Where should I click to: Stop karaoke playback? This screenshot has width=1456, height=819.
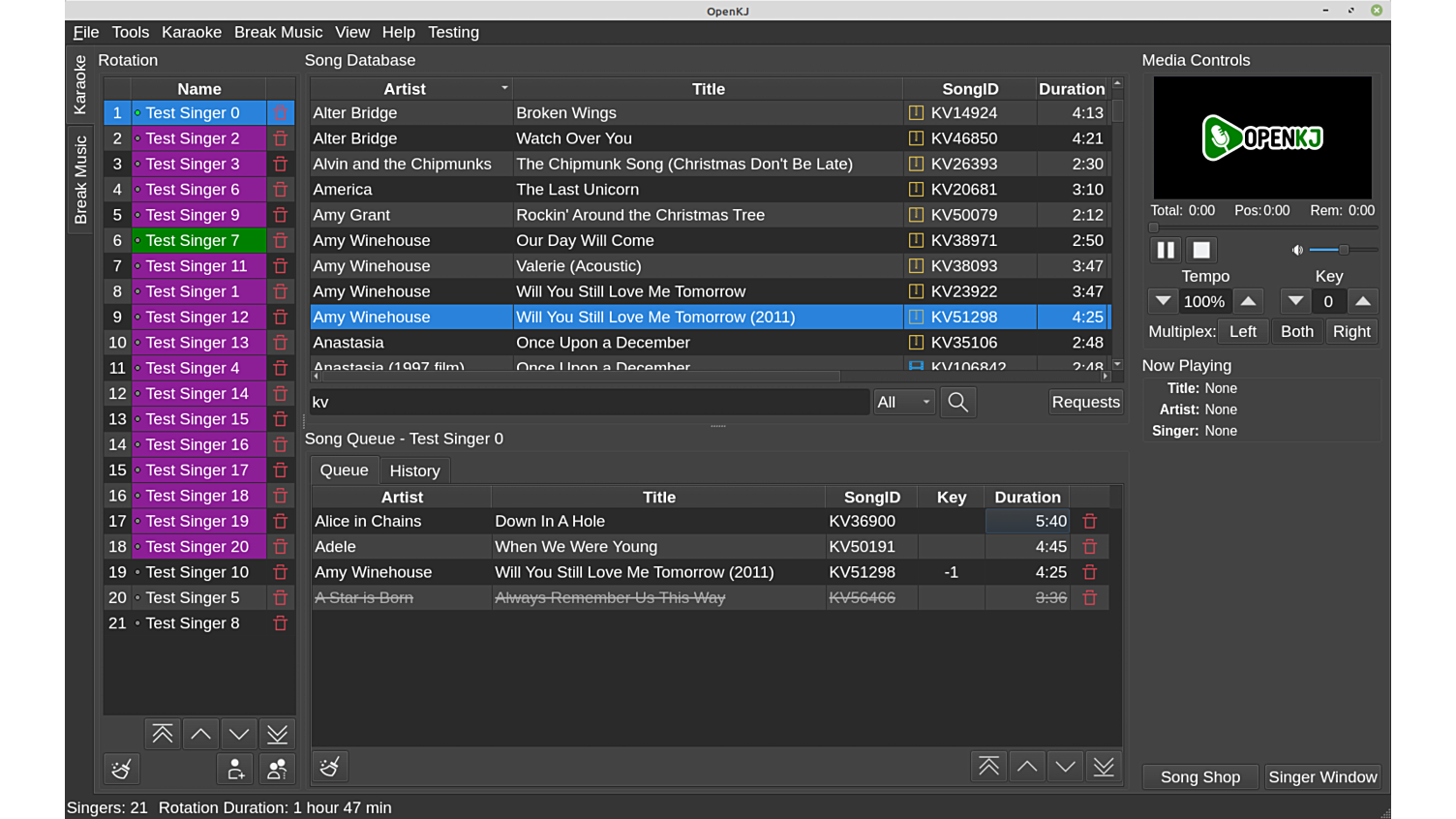(x=1201, y=250)
